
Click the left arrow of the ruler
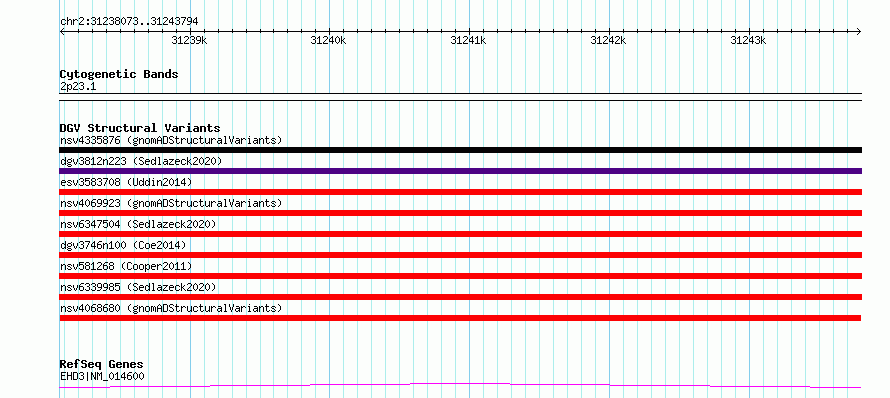coord(62,32)
